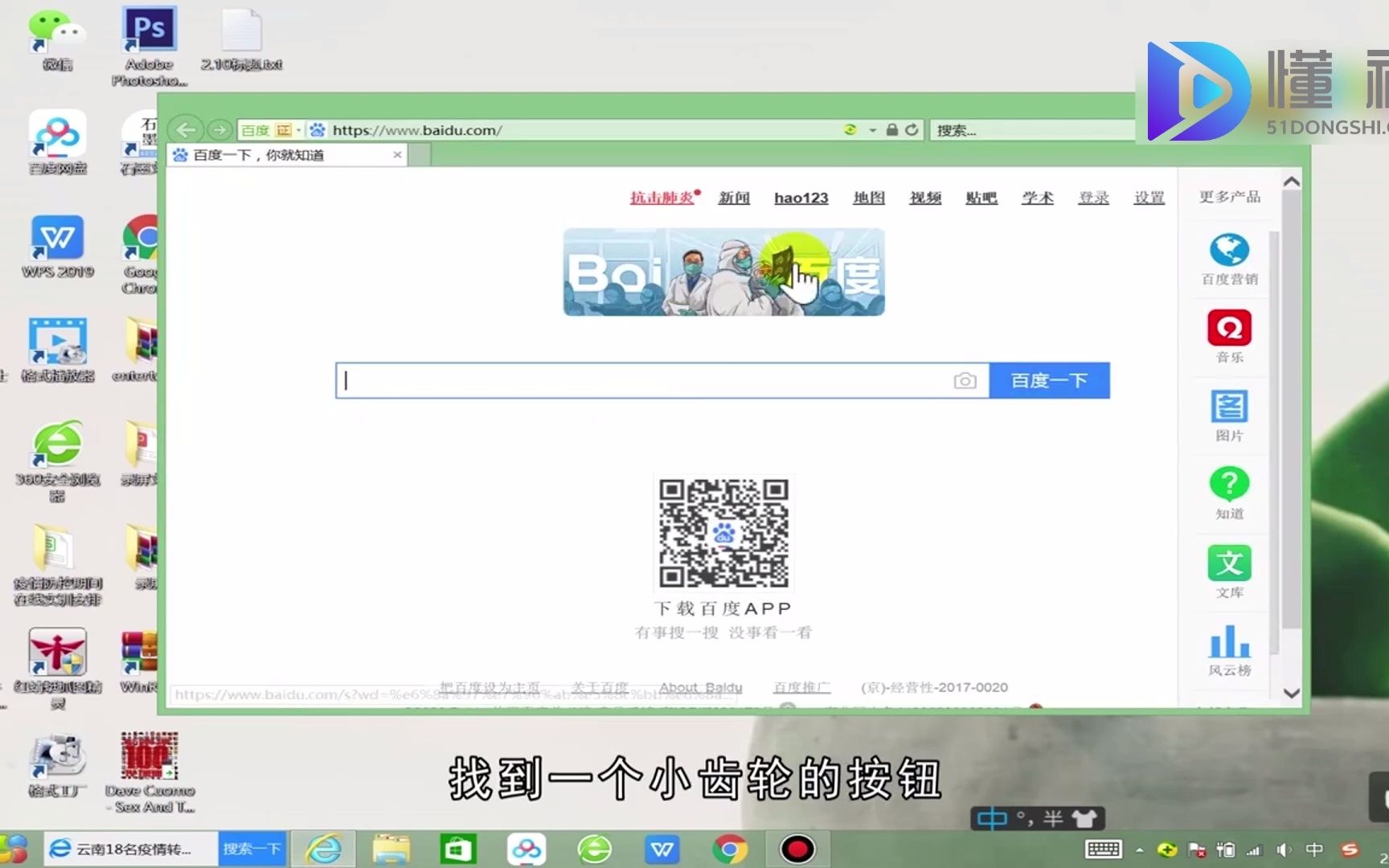Open a new blank tab
1389x868 pixels.
pyautogui.click(x=420, y=155)
